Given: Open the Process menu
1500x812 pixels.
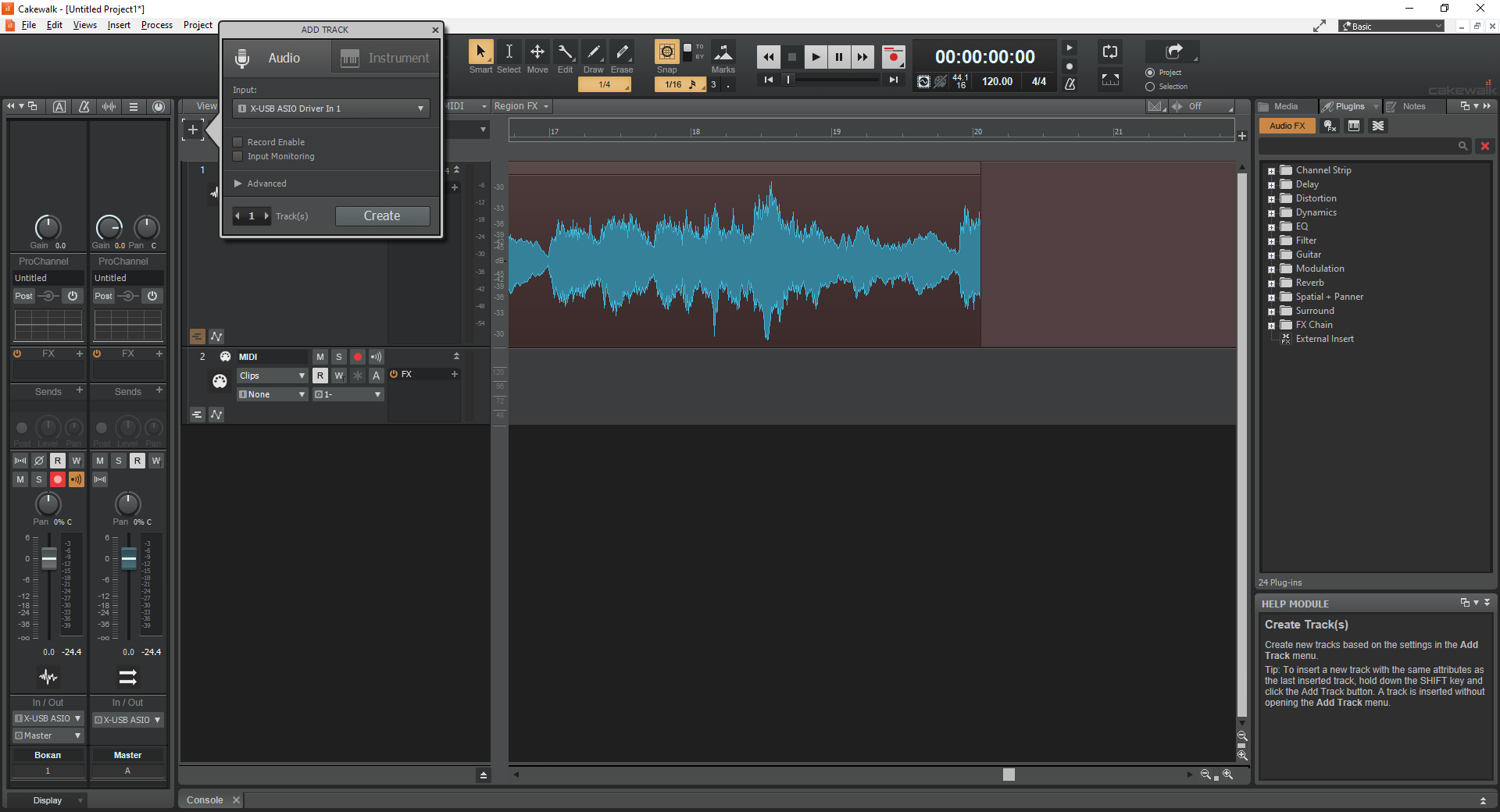Looking at the screenshot, I should [x=156, y=25].
